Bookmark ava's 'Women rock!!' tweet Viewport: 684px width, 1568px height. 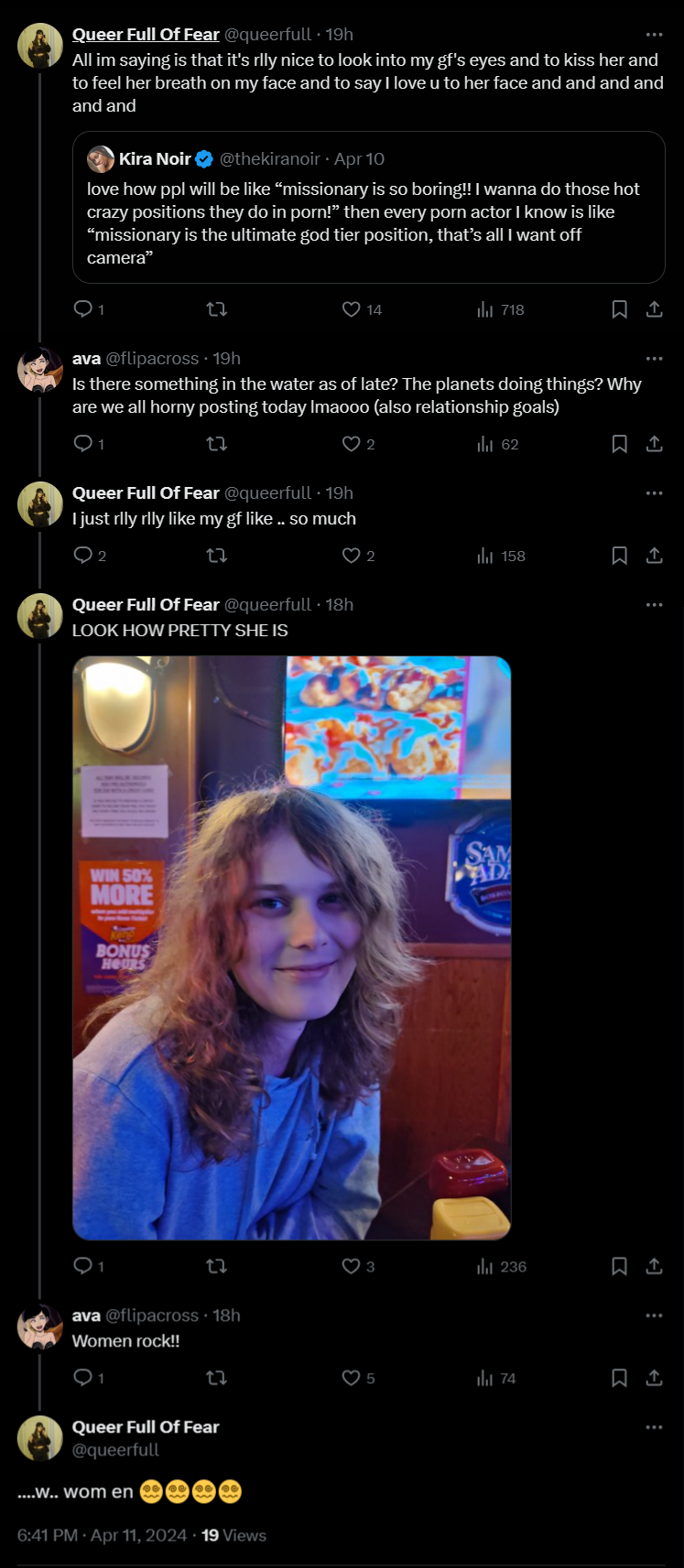tap(619, 1378)
